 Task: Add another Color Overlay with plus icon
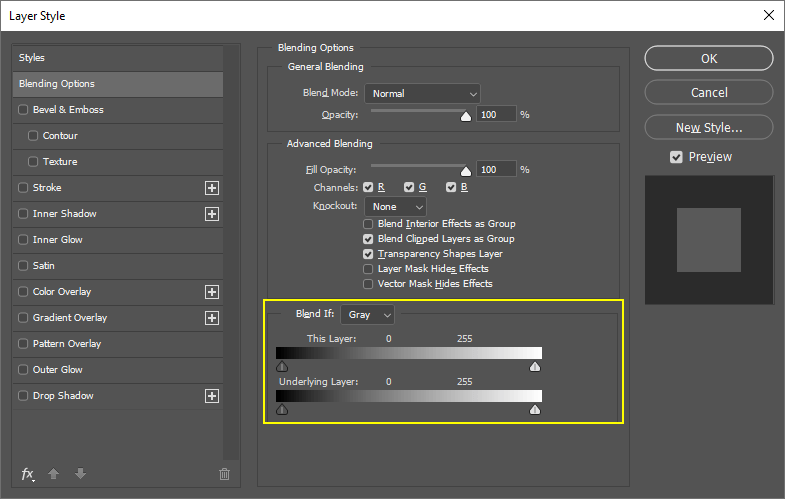click(x=211, y=292)
